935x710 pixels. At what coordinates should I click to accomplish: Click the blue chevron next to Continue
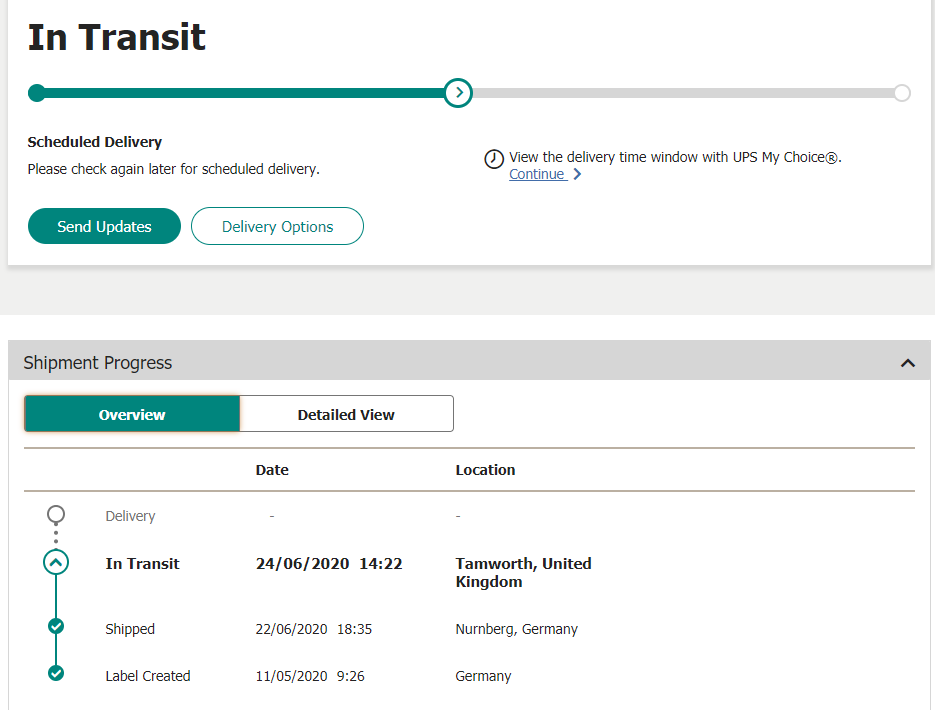577,174
